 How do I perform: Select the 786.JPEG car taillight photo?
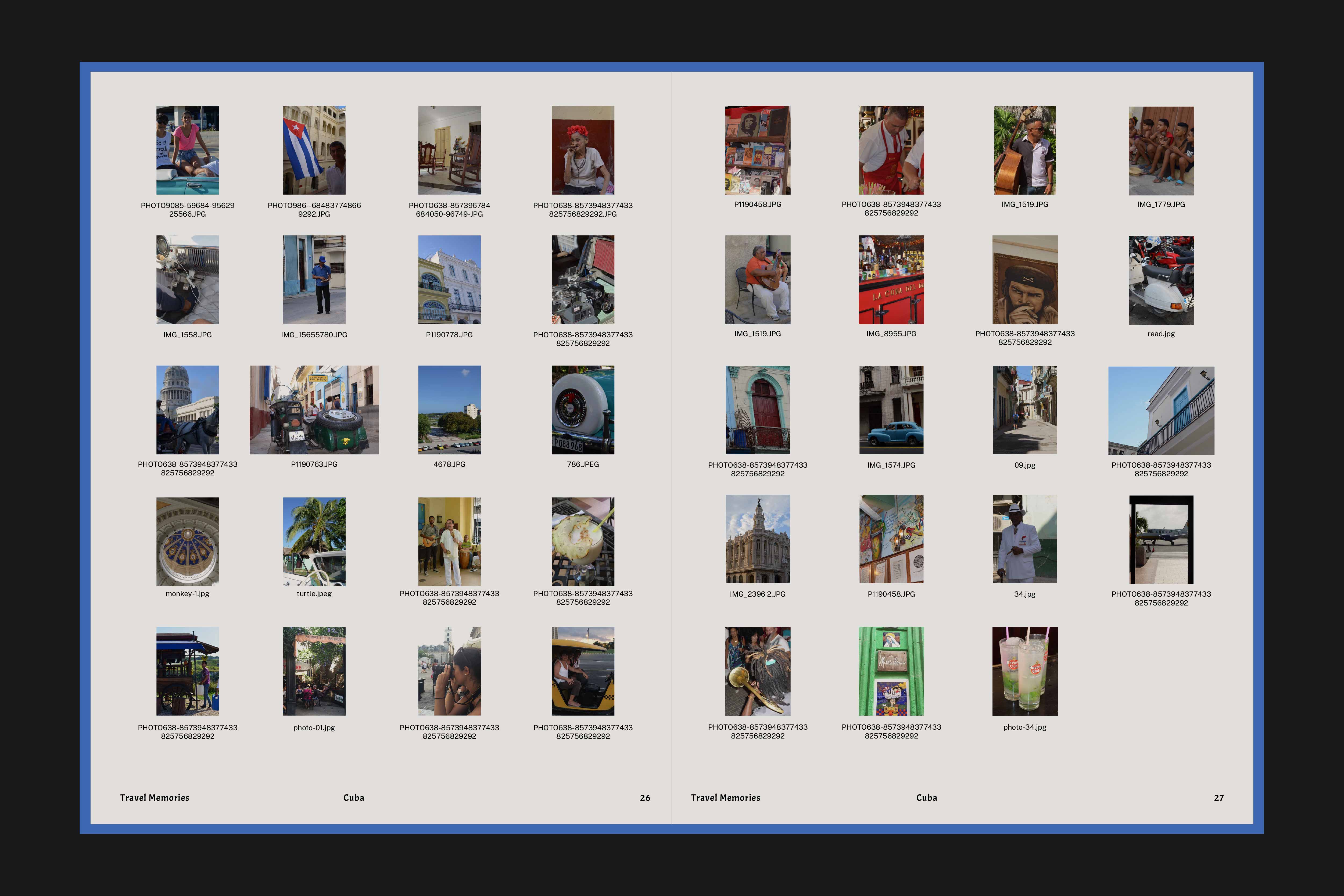point(582,410)
